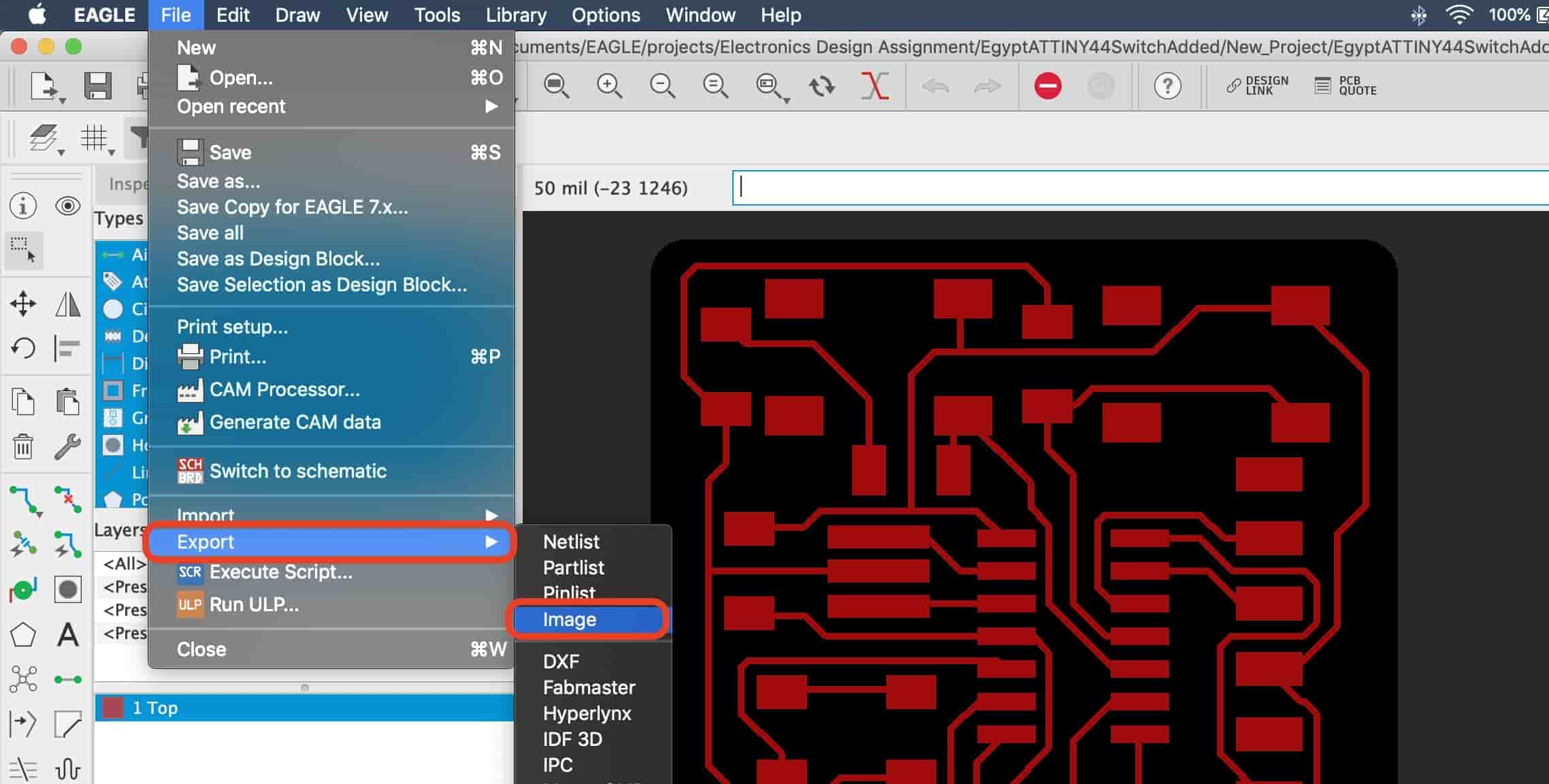Select the 1 Top layer row
Viewport: 1549px width, 784px height.
click(304, 708)
